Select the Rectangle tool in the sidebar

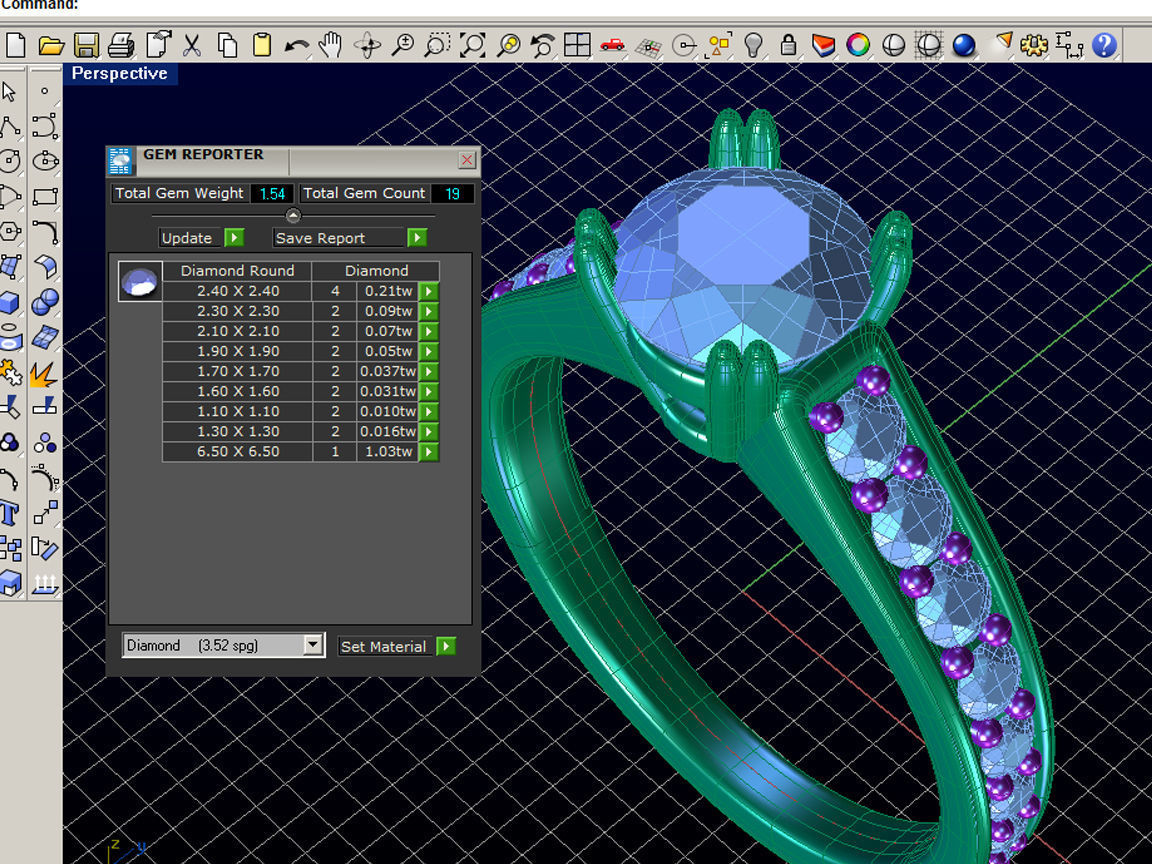(45, 196)
